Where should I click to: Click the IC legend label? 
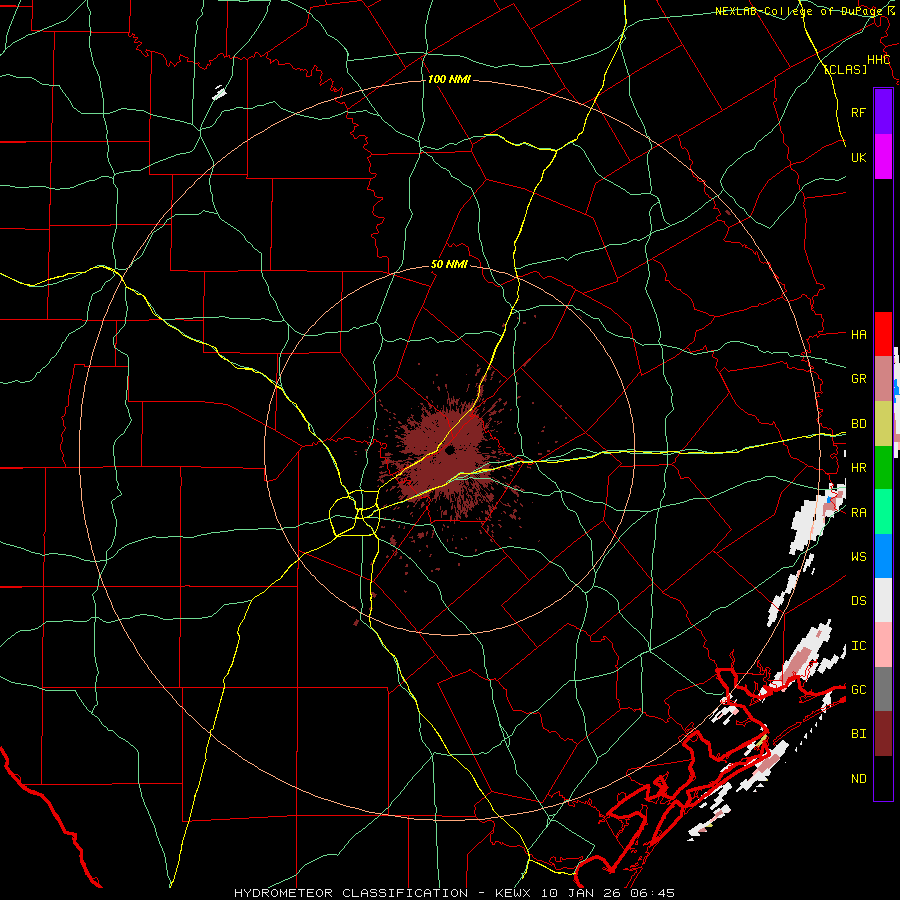tap(858, 645)
